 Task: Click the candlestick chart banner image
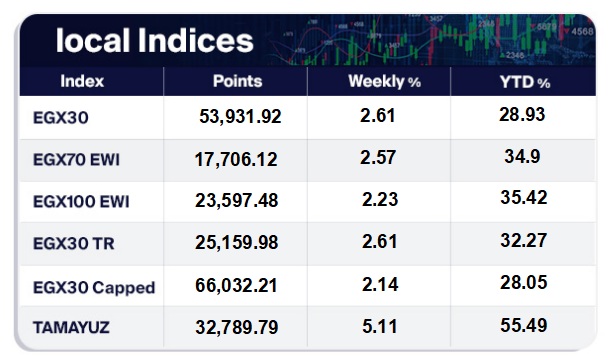[x=430, y=39]
